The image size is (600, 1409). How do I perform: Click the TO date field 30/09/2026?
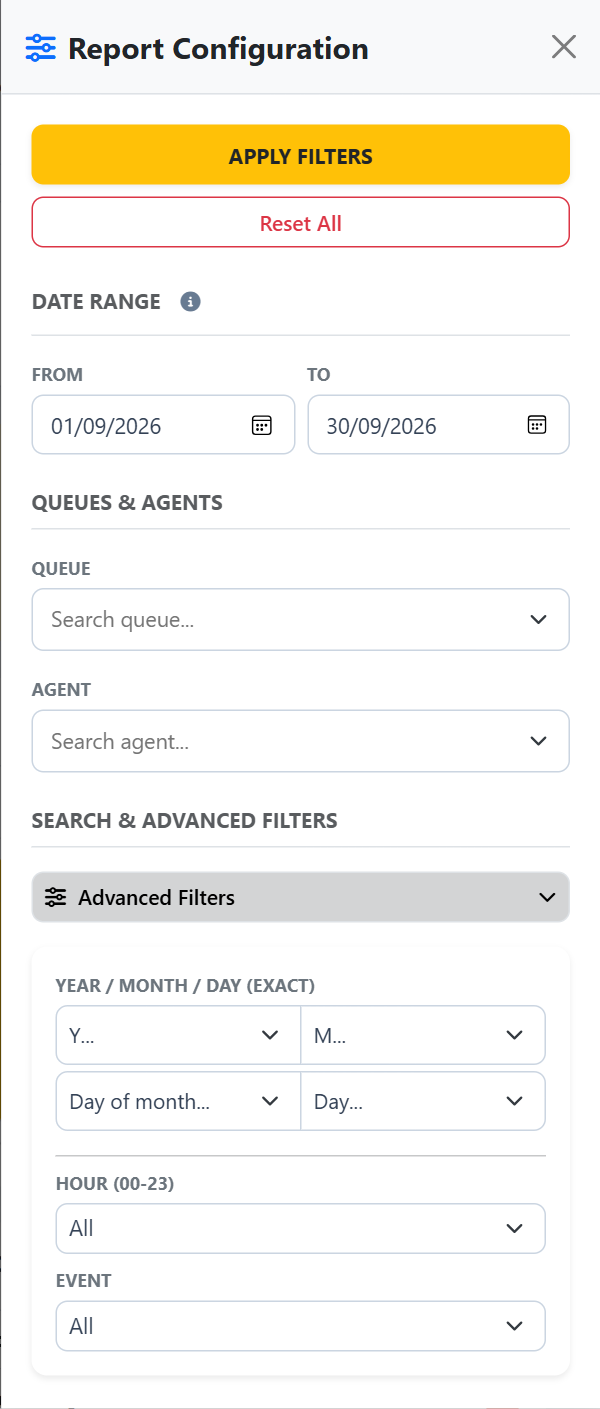[x=439, y=425]
